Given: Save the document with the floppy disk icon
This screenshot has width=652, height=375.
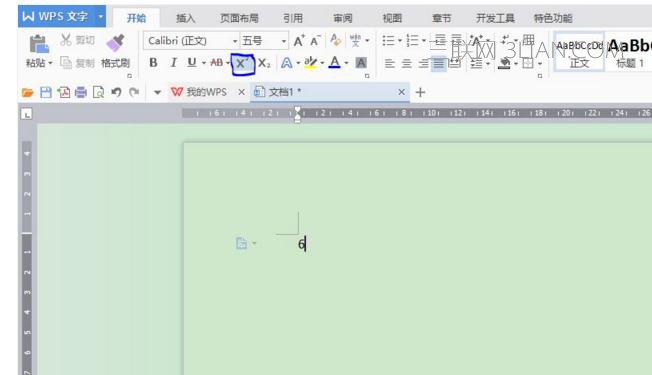Looking at the screenshot, I should click(46, 92).
